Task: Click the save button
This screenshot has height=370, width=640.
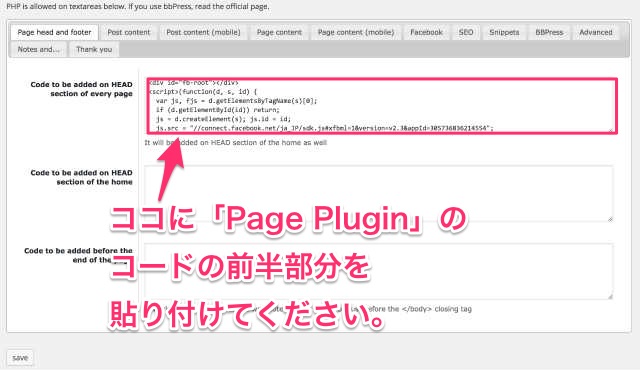Action: (20, 358)
